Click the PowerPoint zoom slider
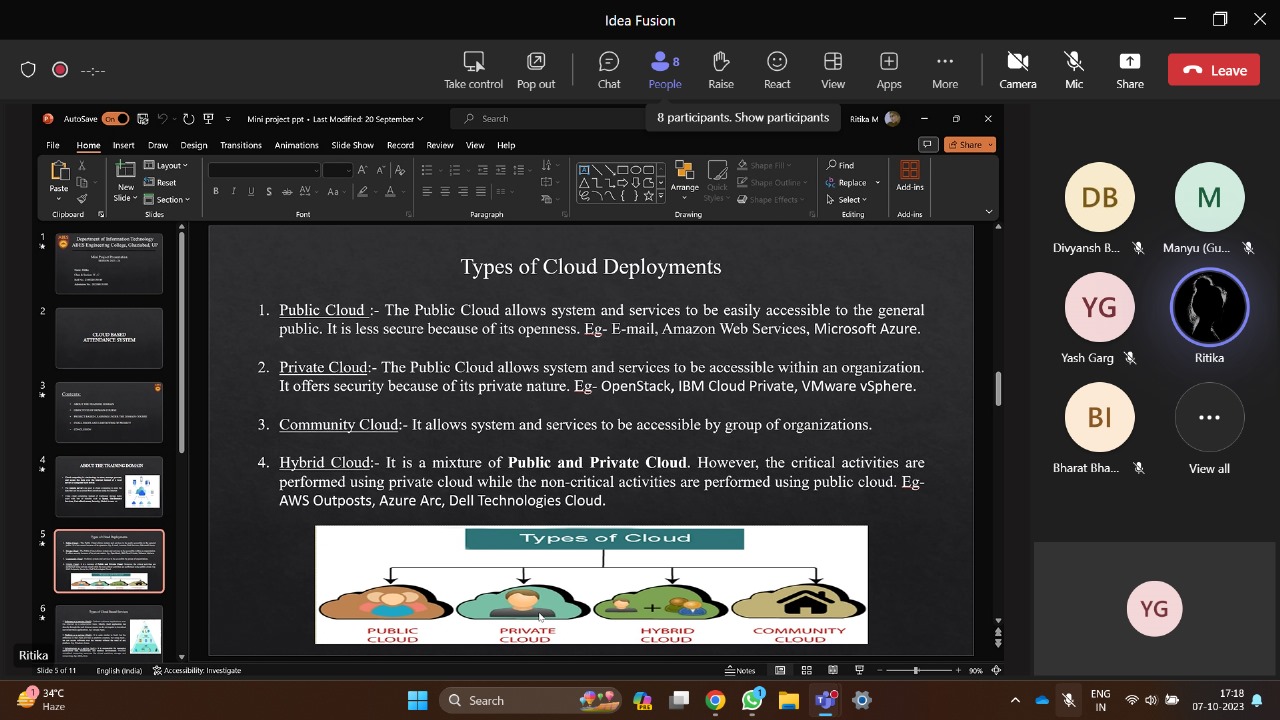 pyautogui.click(x=915, y=670)
